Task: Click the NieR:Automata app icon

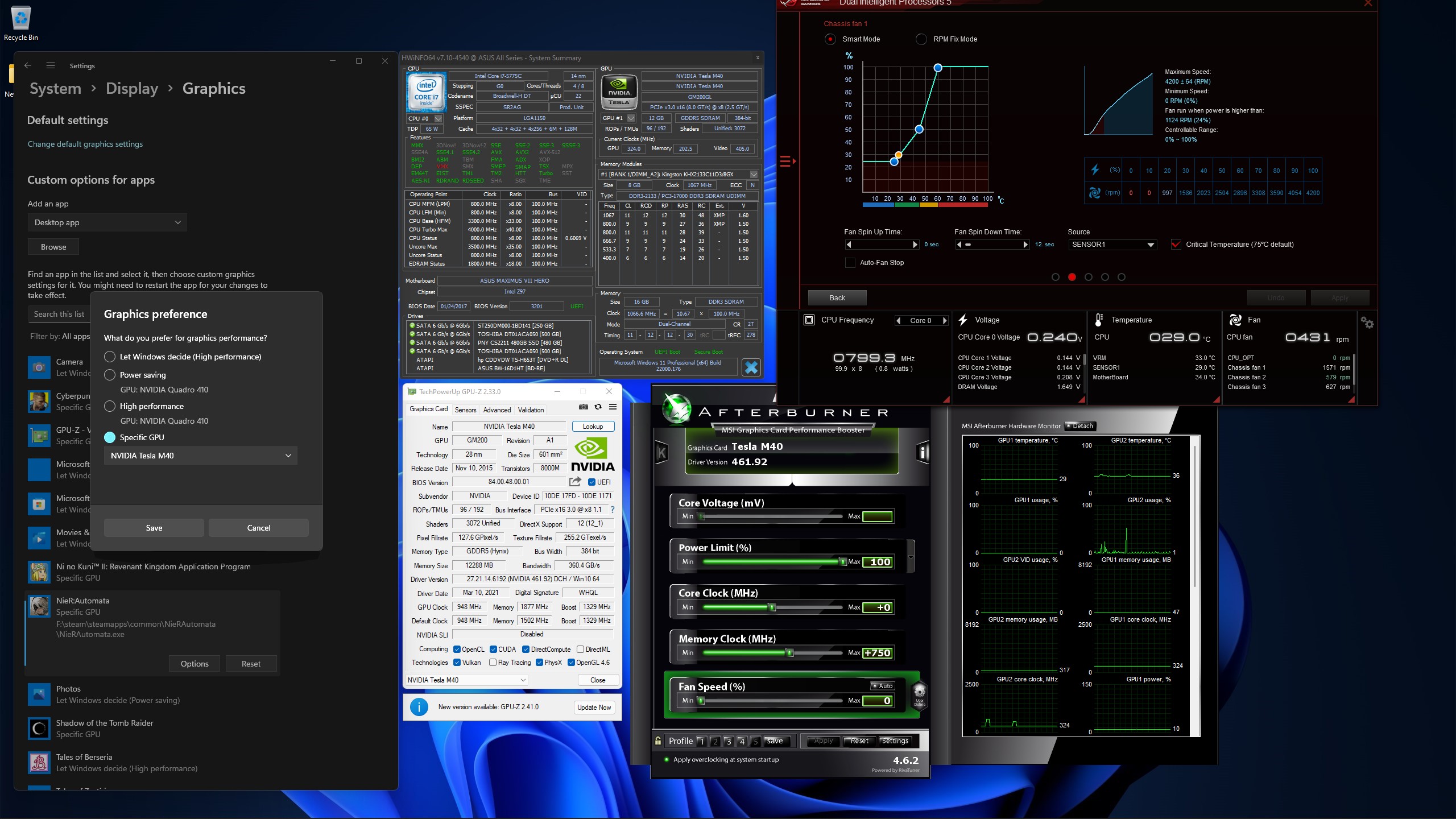Action: click(39, 606)
